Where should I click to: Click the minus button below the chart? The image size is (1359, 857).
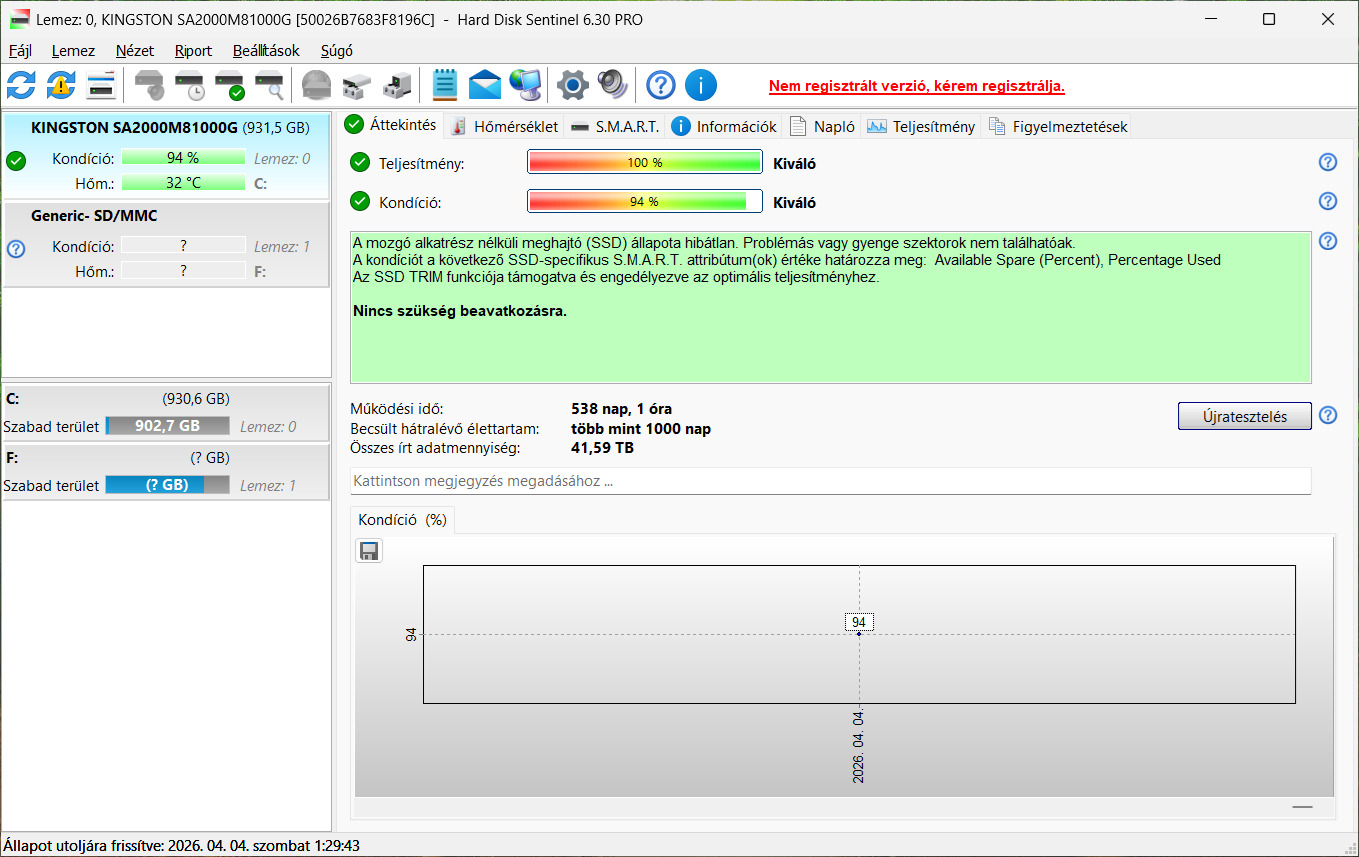tap(1302, 806)
